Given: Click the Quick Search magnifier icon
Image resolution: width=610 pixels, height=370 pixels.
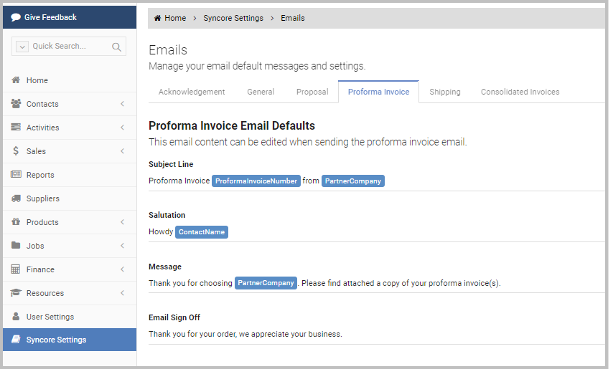Looking at the screenshot, I should point(116,47).
